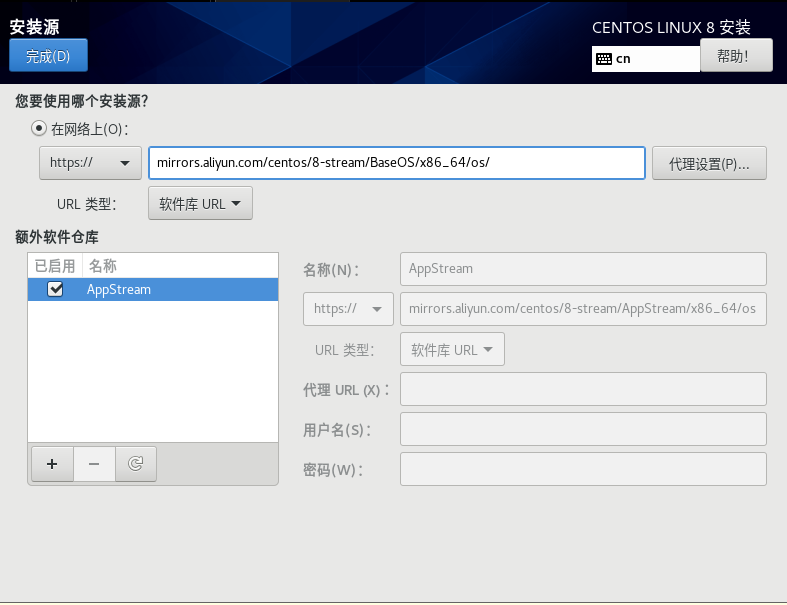This screenshot has width=787, height=605.
Task: Click the AppStream repository URL field
Action: tap(583, 309)
